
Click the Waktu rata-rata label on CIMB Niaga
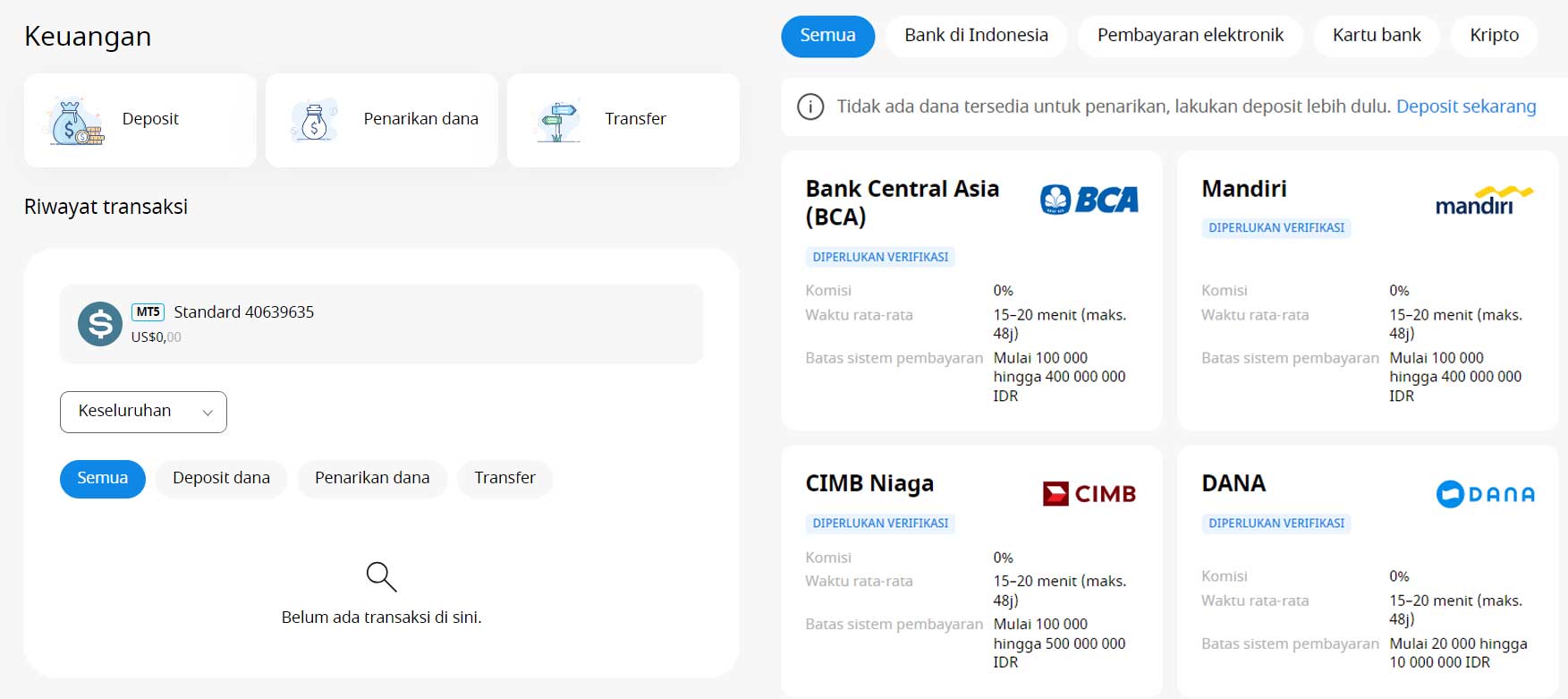pos(859,582)
